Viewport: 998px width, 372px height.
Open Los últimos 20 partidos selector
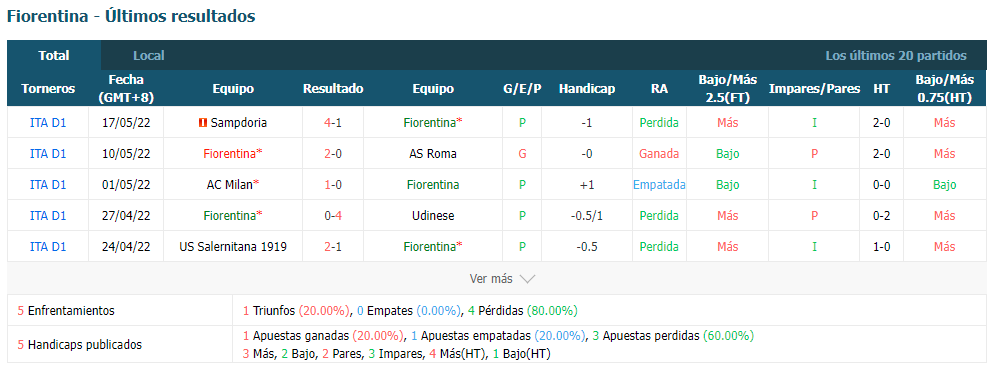pyautogui.click(x=896, y=55)
